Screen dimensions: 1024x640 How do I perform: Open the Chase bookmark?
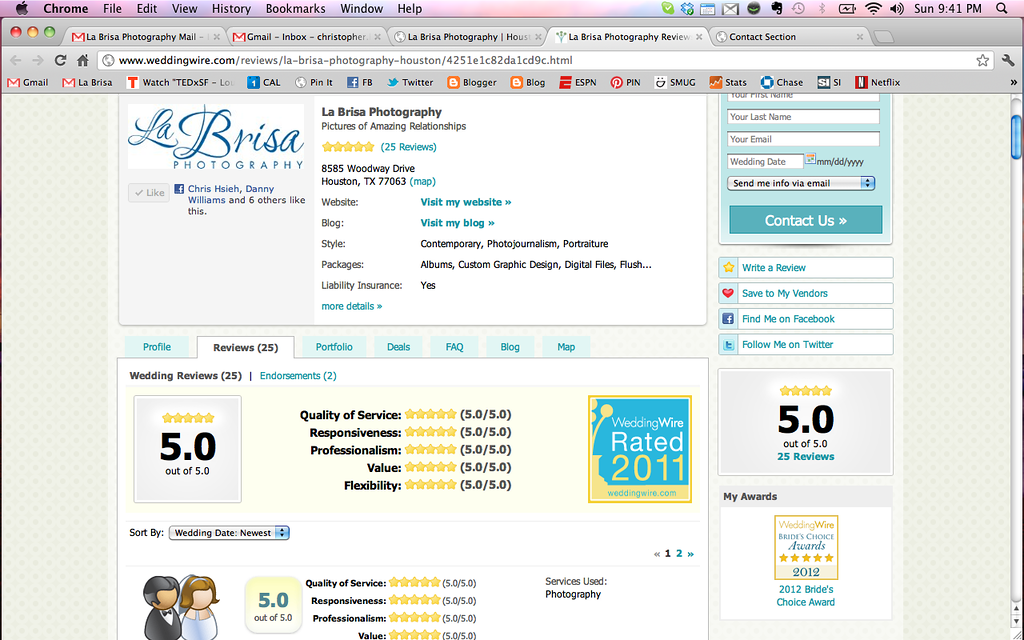pyautogui.click(x=782, y=82)
